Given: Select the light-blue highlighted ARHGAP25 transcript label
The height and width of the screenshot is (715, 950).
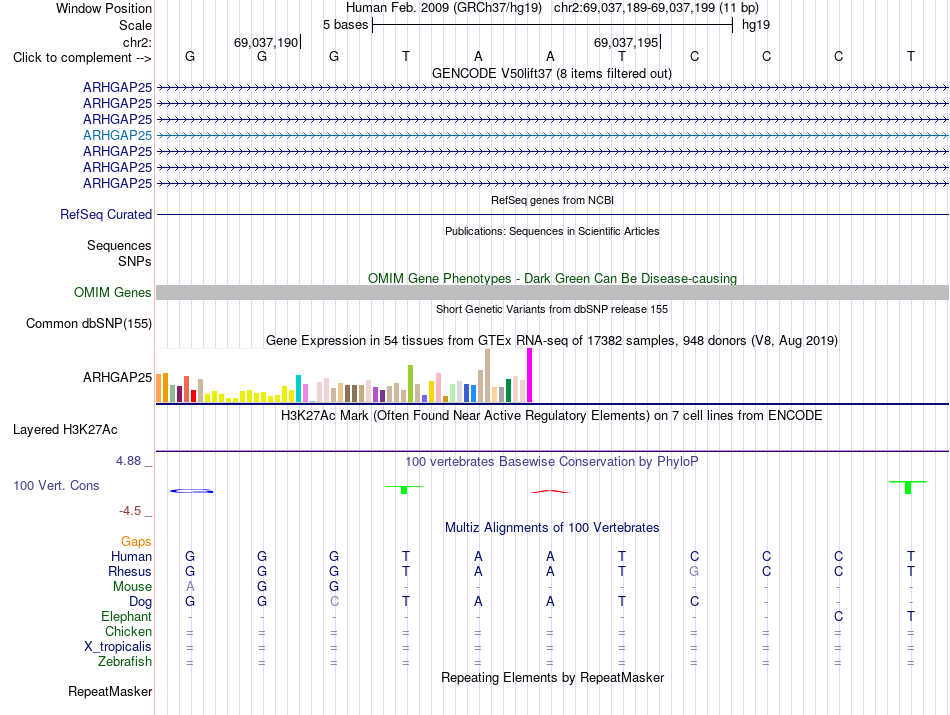Looking at the screenshot, I should [x=118, y=135].
